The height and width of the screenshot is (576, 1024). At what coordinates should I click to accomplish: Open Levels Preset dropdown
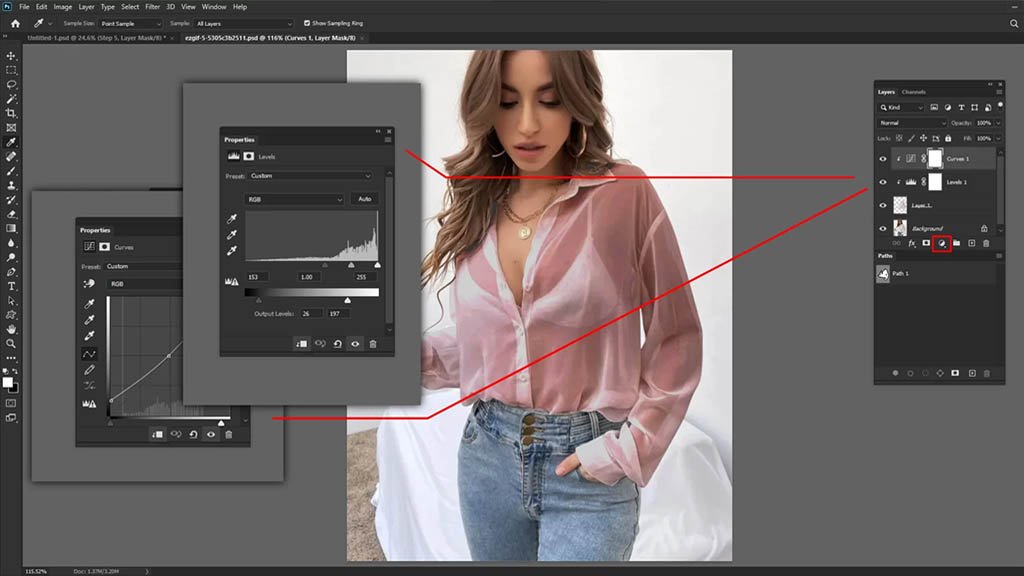(310, 176)
